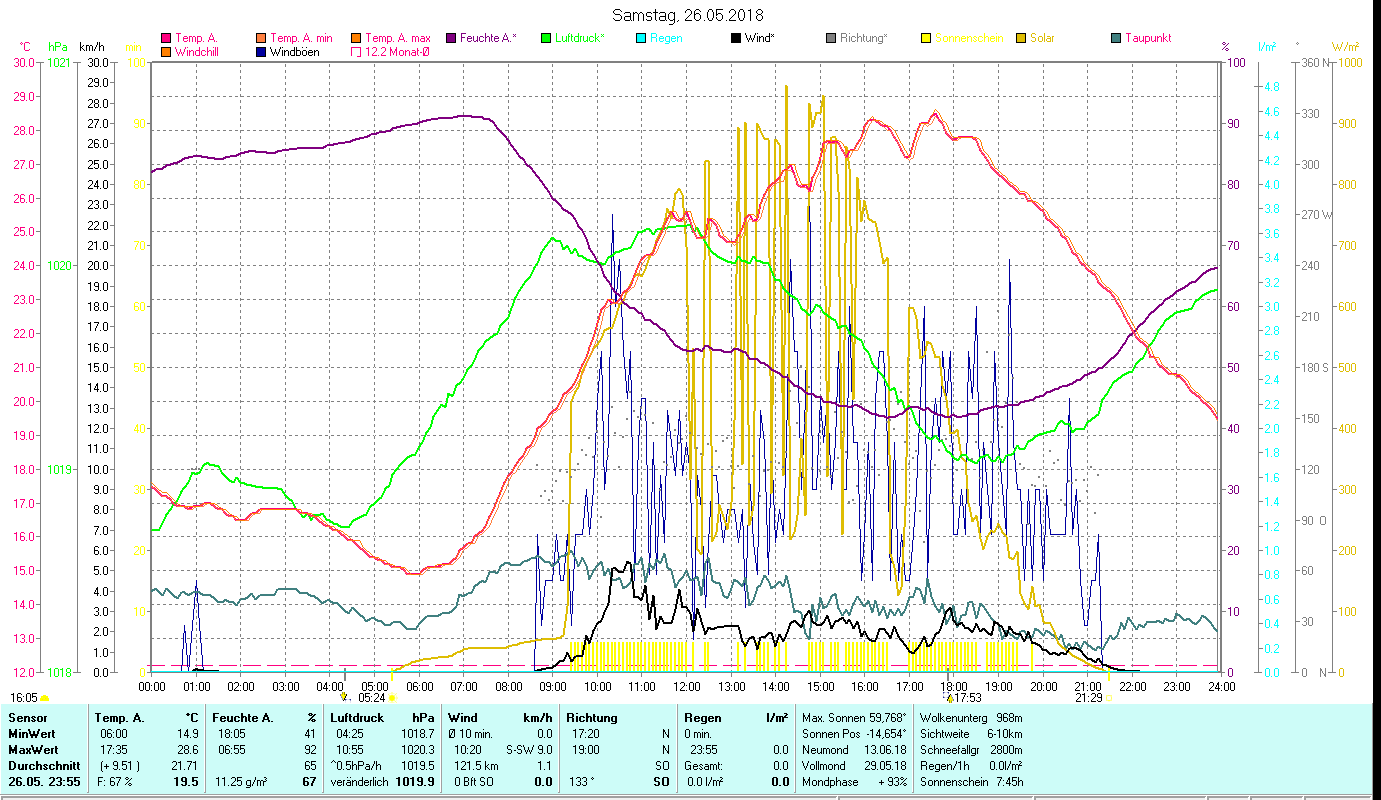Click the sun icon beside 16:05
Image resolution: width=1381 pixels, height=800 pixels.
[x=45, y=698]
